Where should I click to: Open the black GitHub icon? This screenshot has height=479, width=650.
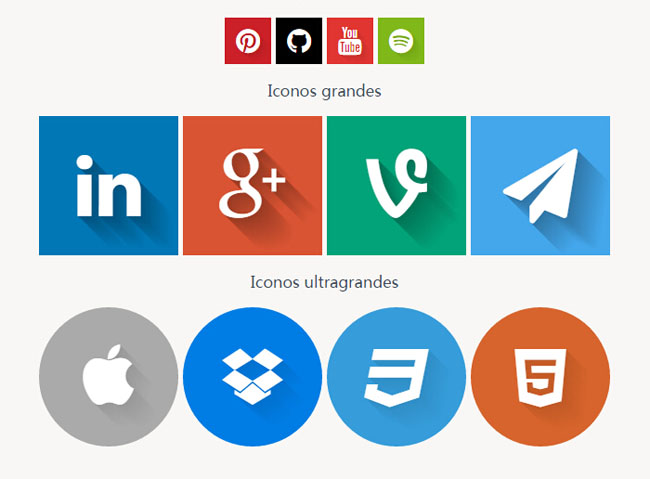[299, 41]
